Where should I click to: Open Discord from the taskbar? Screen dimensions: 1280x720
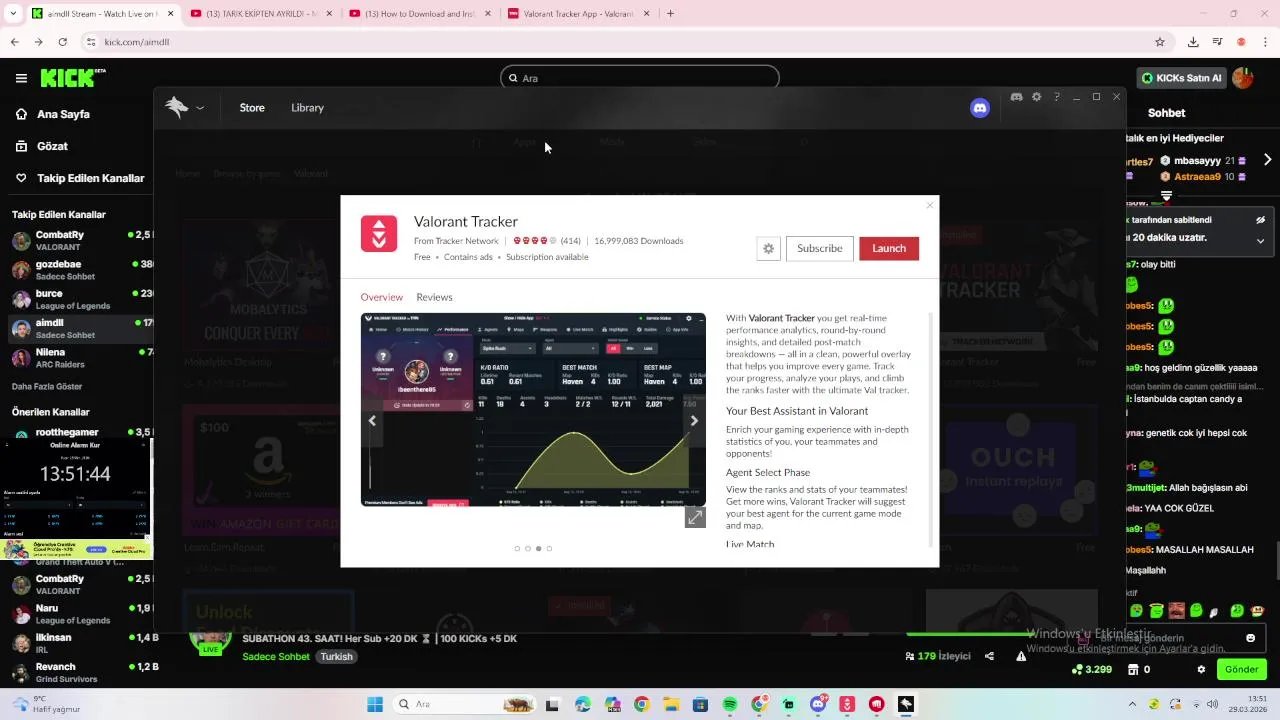(818, 705)
